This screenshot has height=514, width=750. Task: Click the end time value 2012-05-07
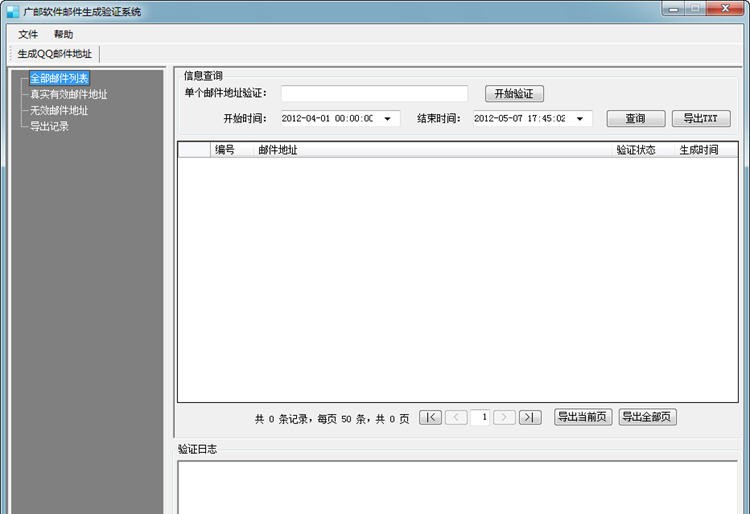coord(498,119)
